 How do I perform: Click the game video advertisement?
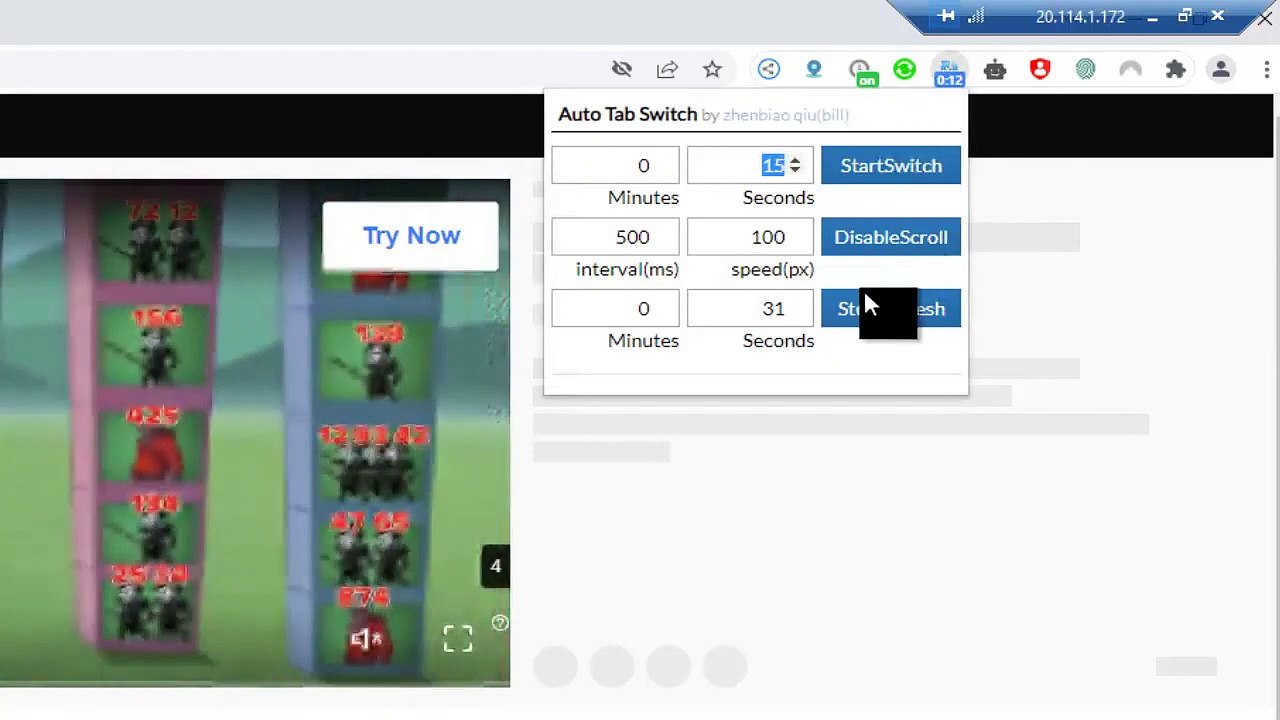coord(255,432)
